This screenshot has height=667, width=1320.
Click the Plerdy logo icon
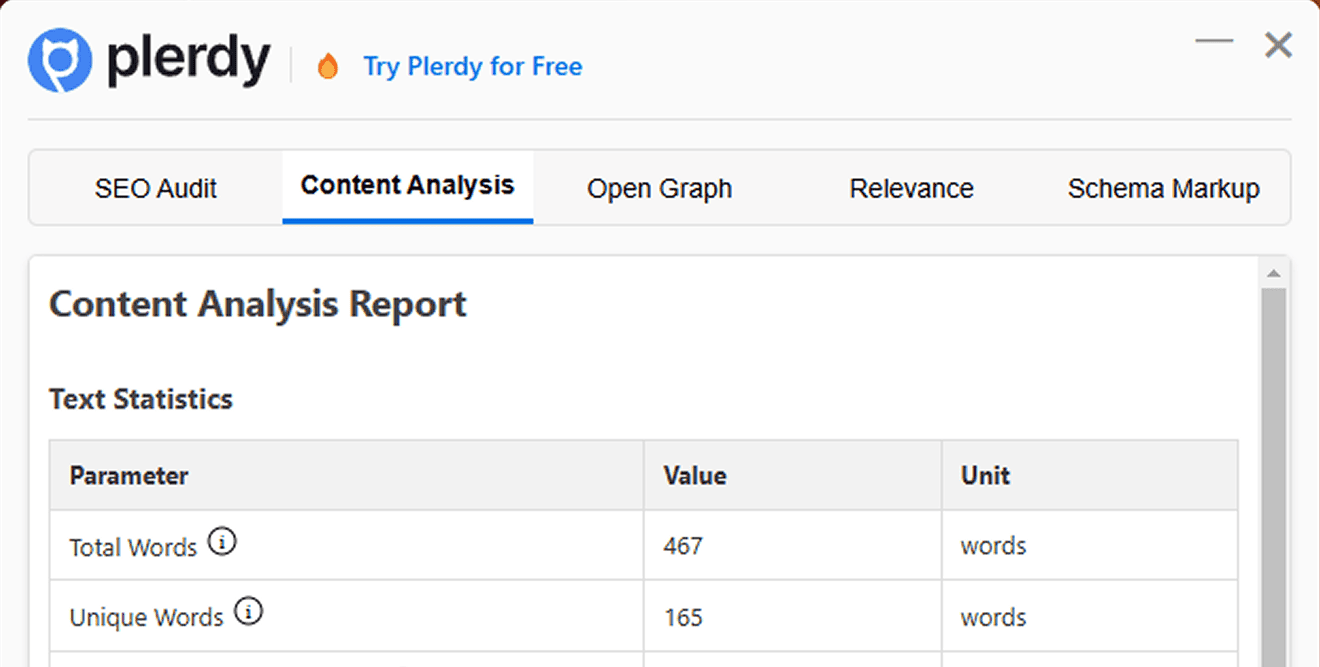(x=58, y=59)
